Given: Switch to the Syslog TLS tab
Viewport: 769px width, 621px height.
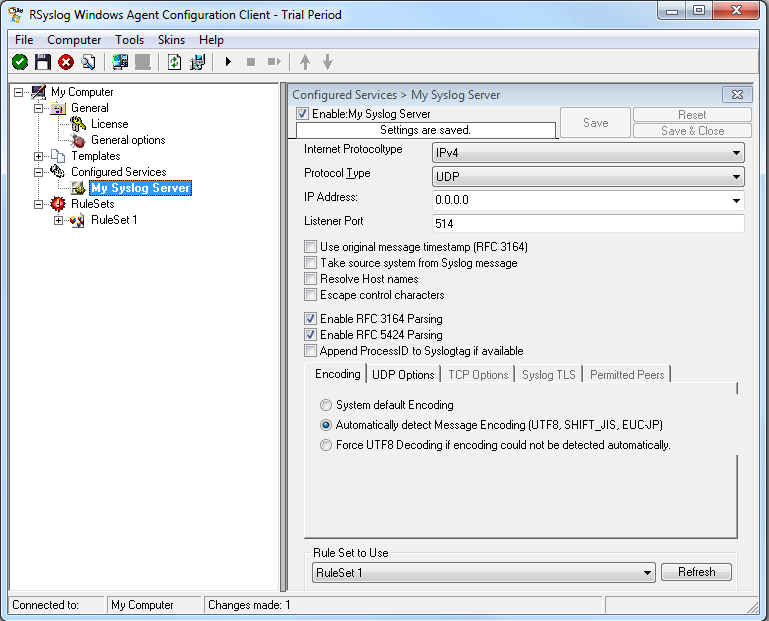Looking at the screenshot, I should pos(548,375).
